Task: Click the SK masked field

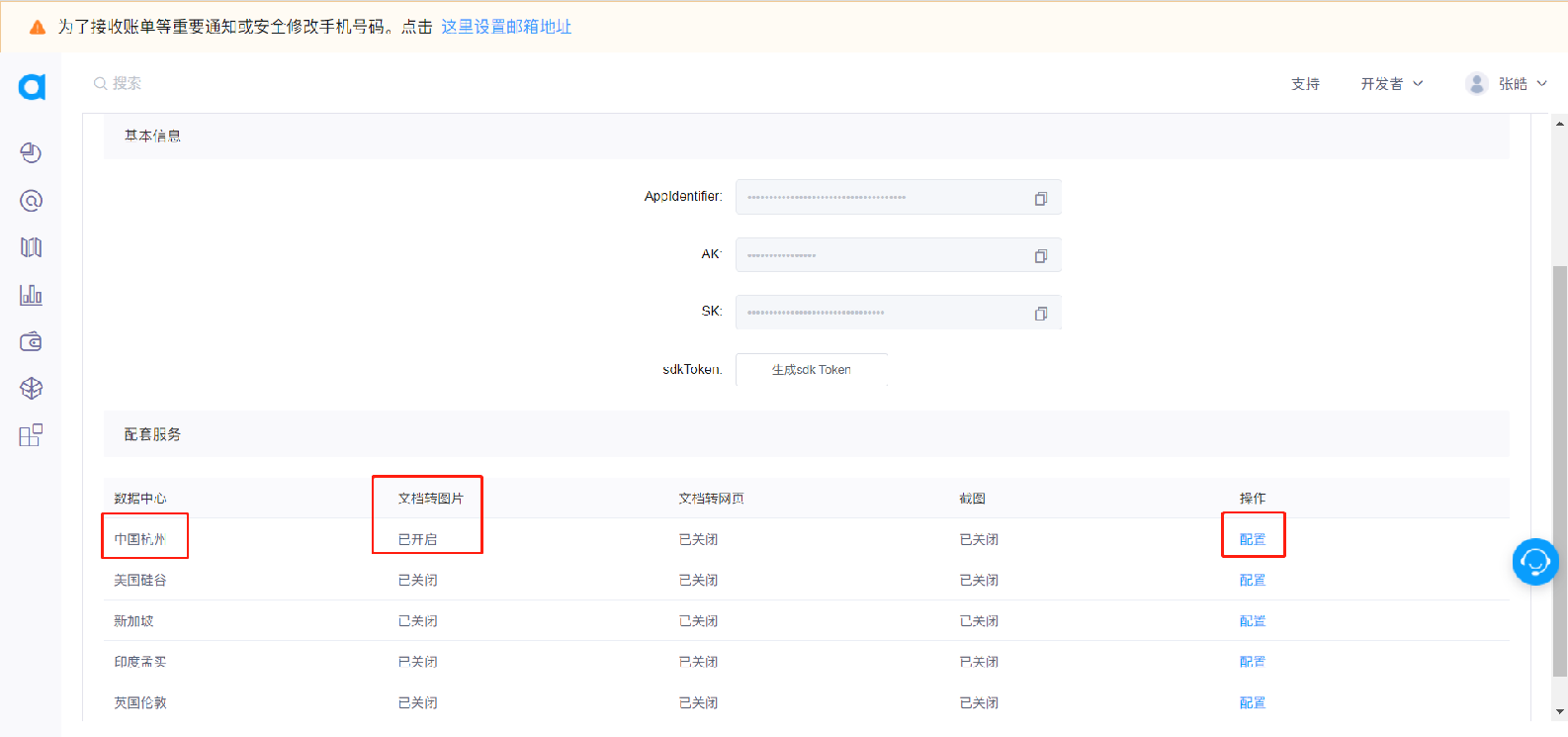Action: coord(898,312)
